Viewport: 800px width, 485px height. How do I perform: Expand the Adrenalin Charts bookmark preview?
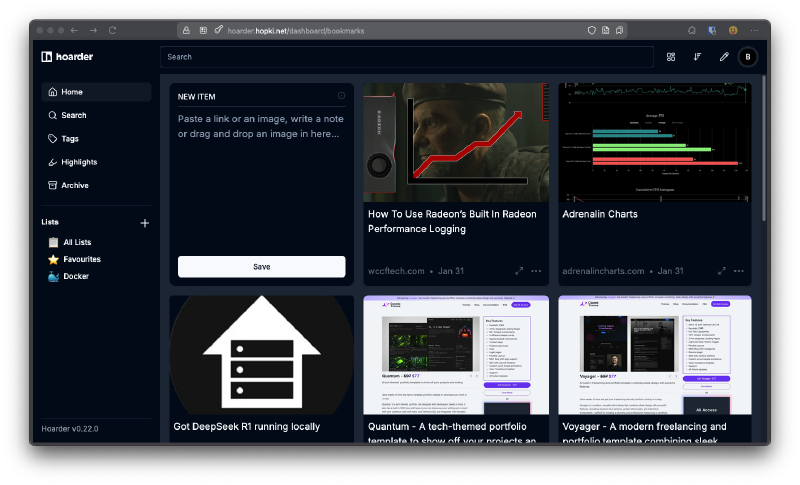click(722, 271)
